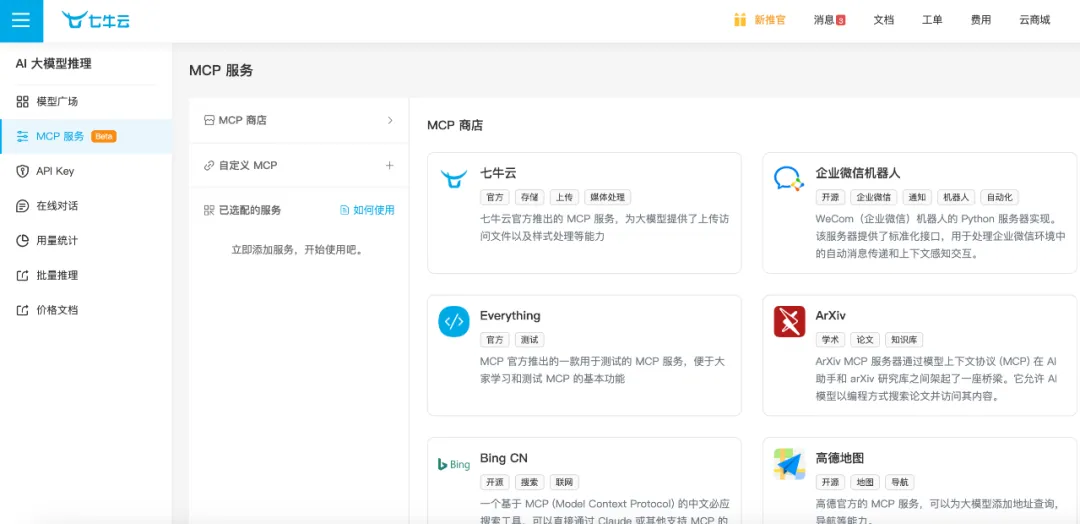
Task: Click the 用量统计 pie chart icon
Action: (23, 240)
